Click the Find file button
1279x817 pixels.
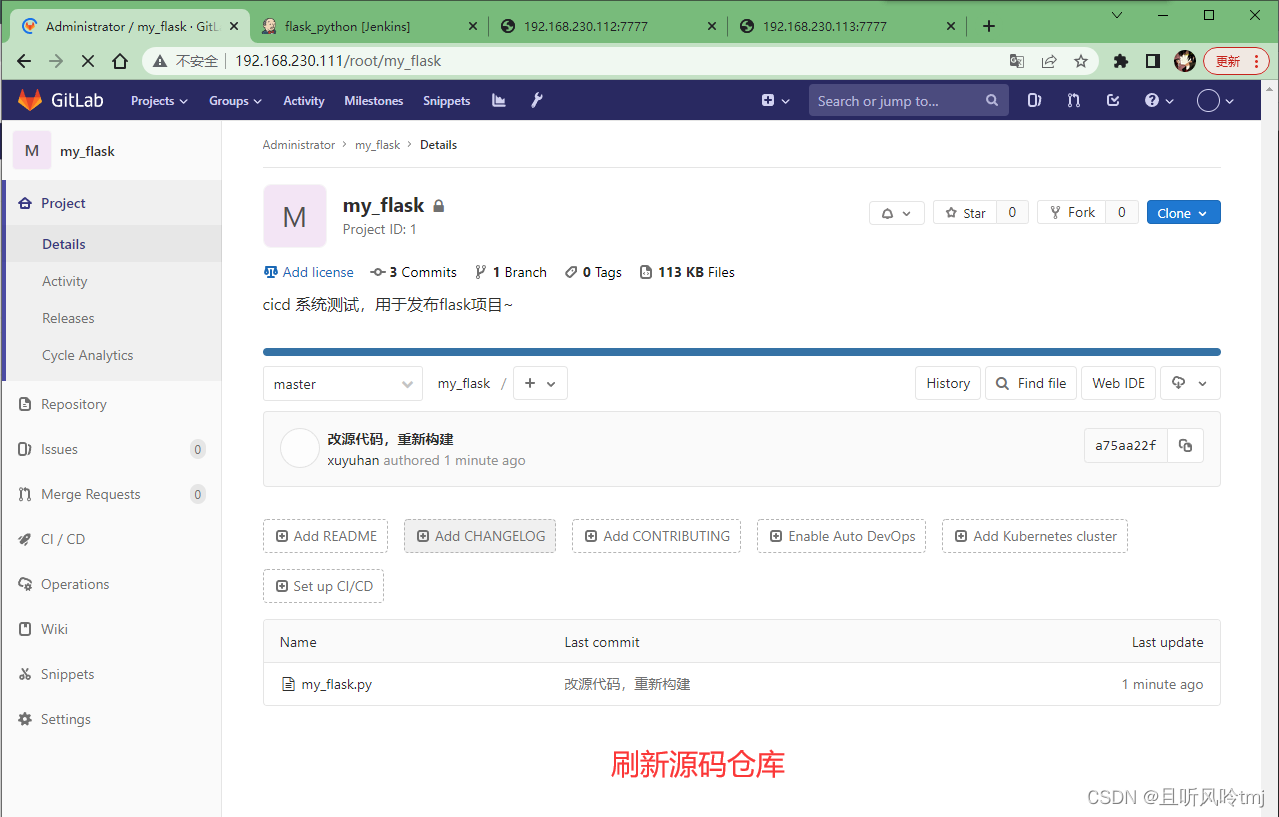click(1031, 383)
